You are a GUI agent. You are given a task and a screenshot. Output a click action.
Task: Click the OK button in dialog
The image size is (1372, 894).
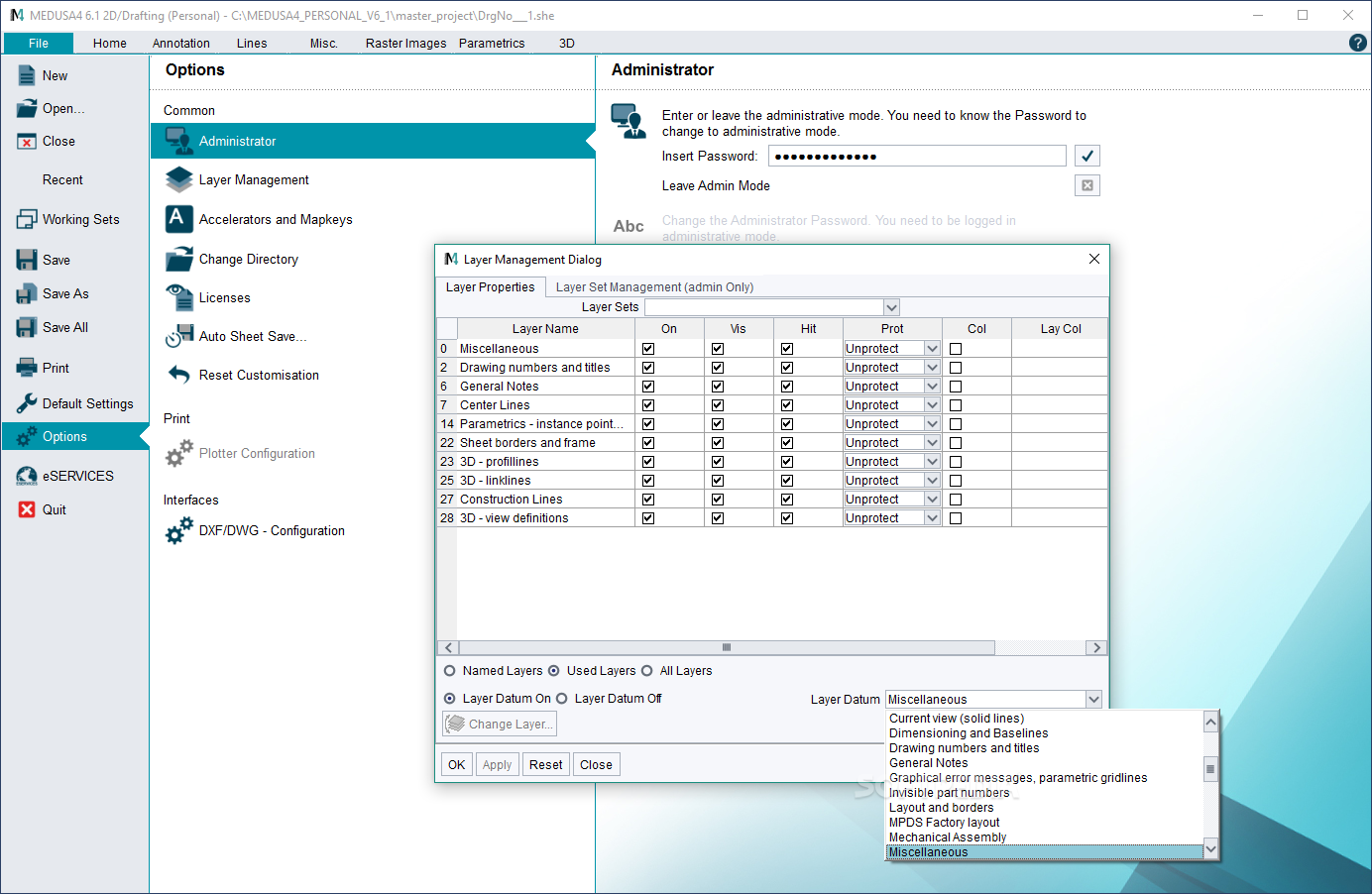click(456, 764)
